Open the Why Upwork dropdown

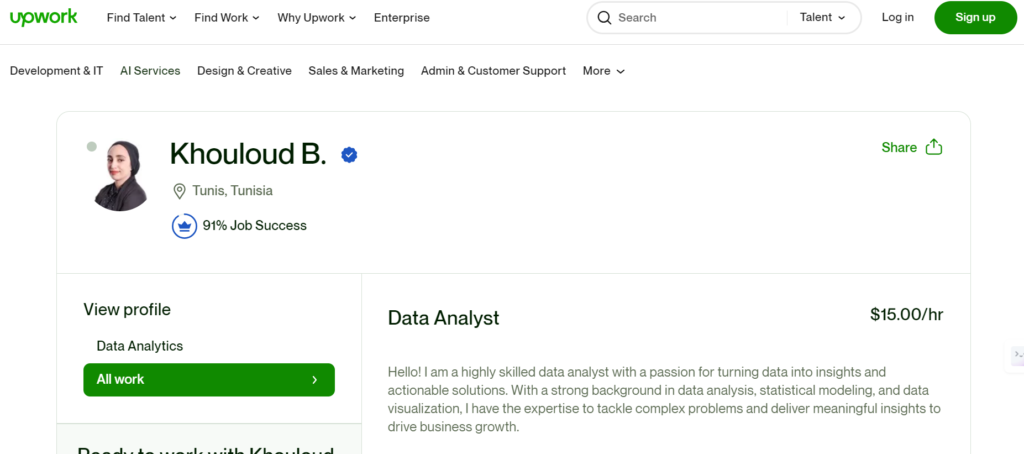click(317, 17)
